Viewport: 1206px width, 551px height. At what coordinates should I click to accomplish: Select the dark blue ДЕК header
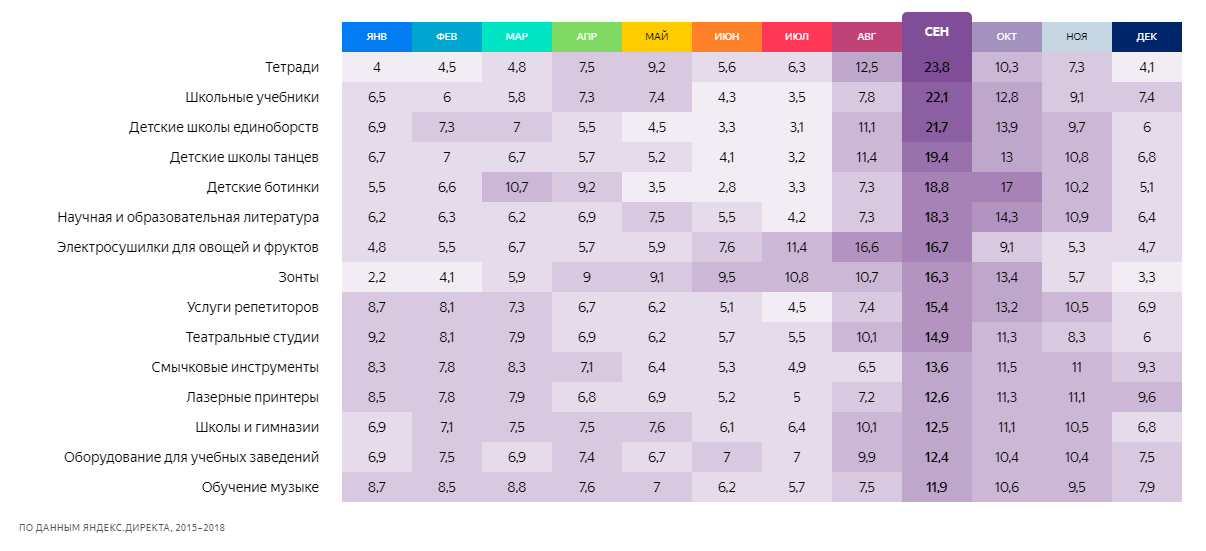1147,36
